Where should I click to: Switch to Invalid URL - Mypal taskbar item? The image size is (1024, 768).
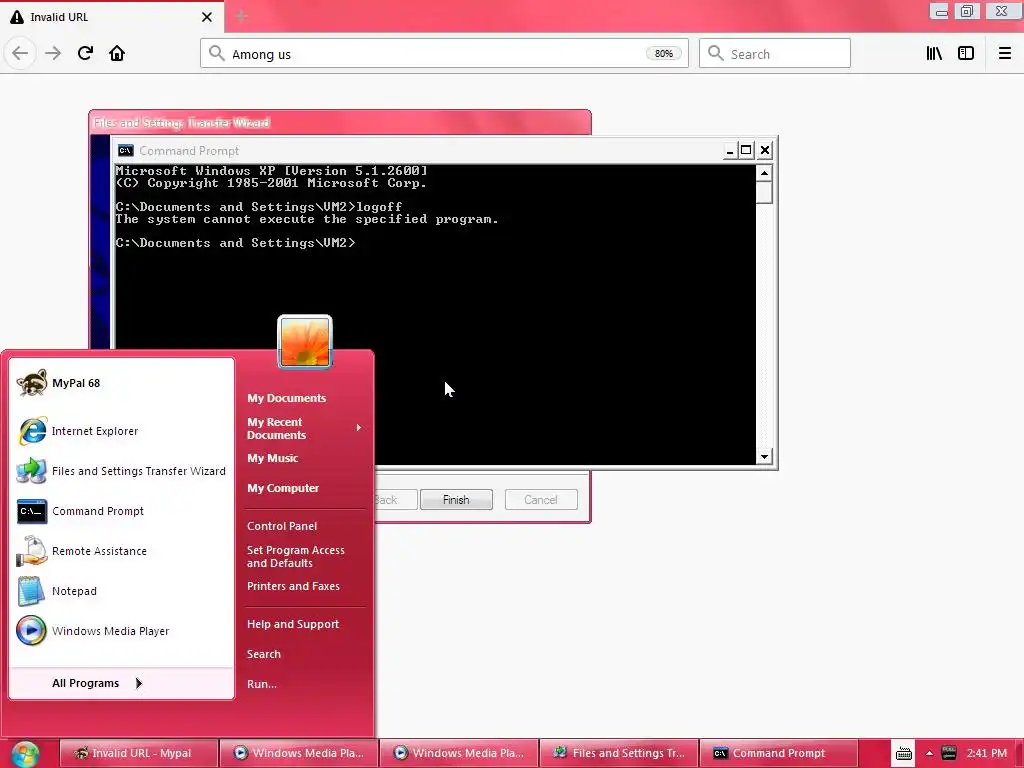coord(139,753)
